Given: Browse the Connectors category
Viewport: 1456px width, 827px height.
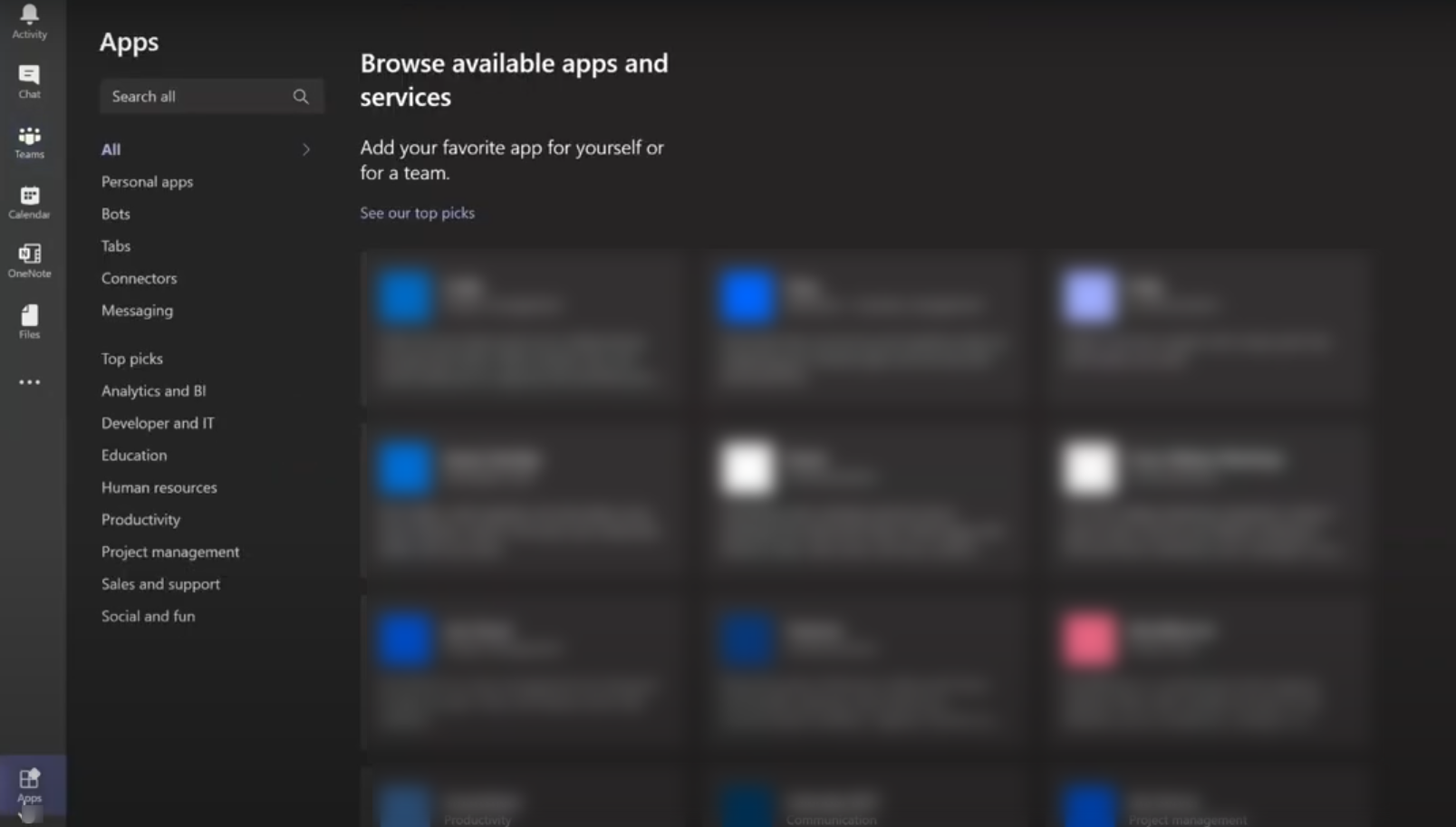Looking at the screenshot, I should click(139, 278).
